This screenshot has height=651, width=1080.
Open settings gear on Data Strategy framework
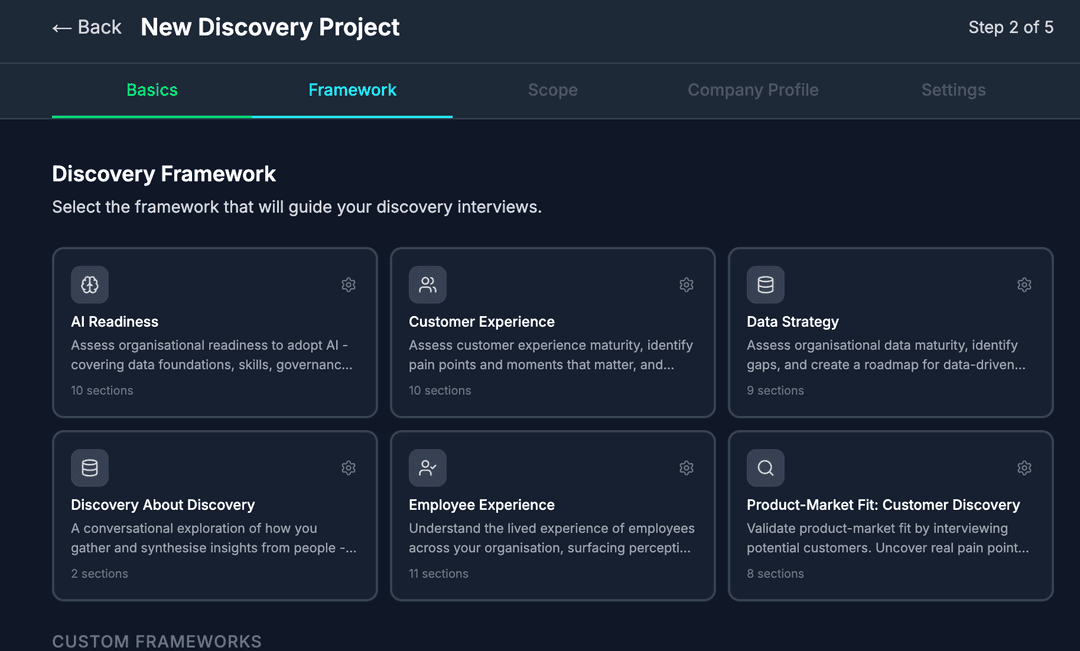click(x=1024, y=284)
